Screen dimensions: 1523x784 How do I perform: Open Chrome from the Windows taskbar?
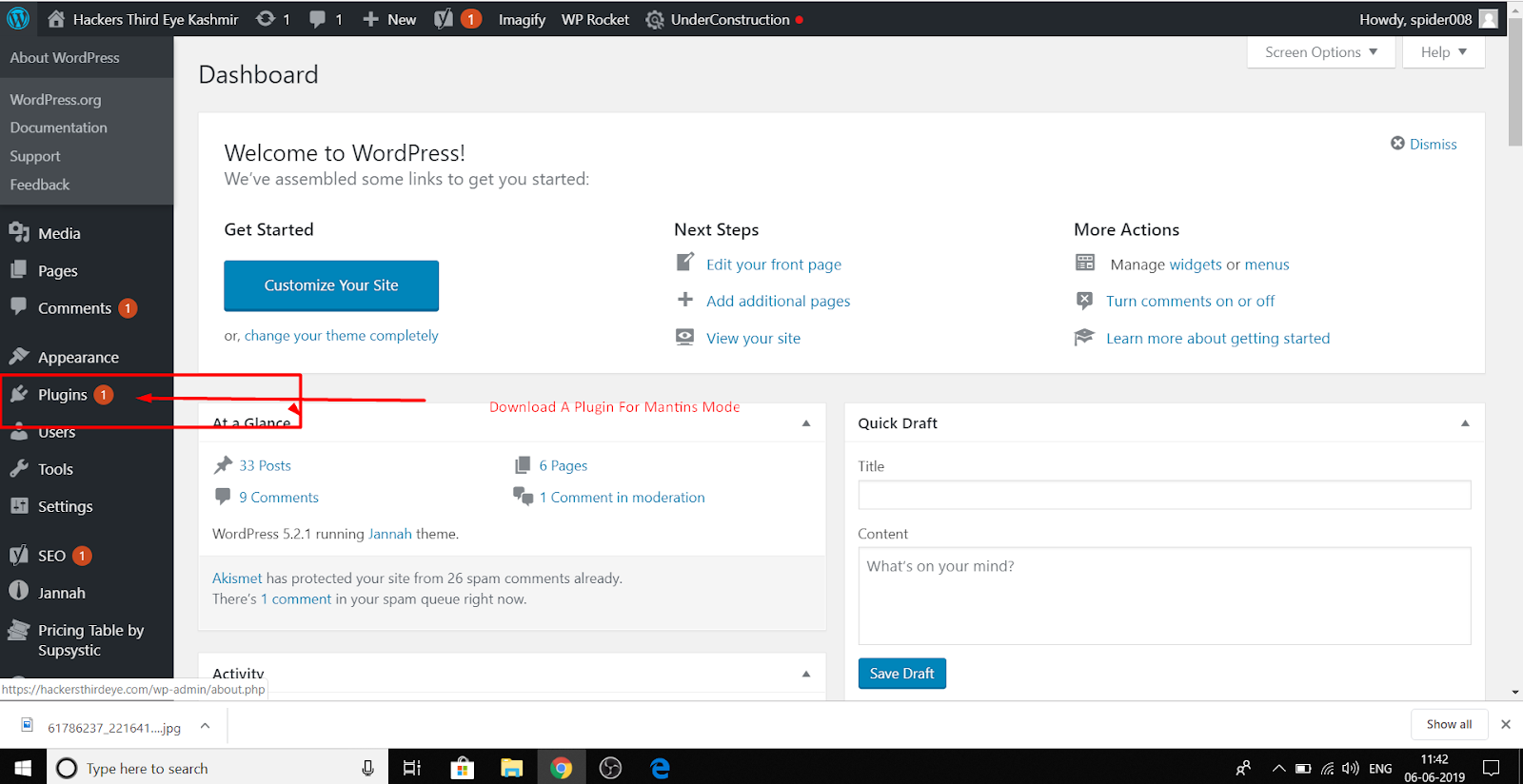562,768
